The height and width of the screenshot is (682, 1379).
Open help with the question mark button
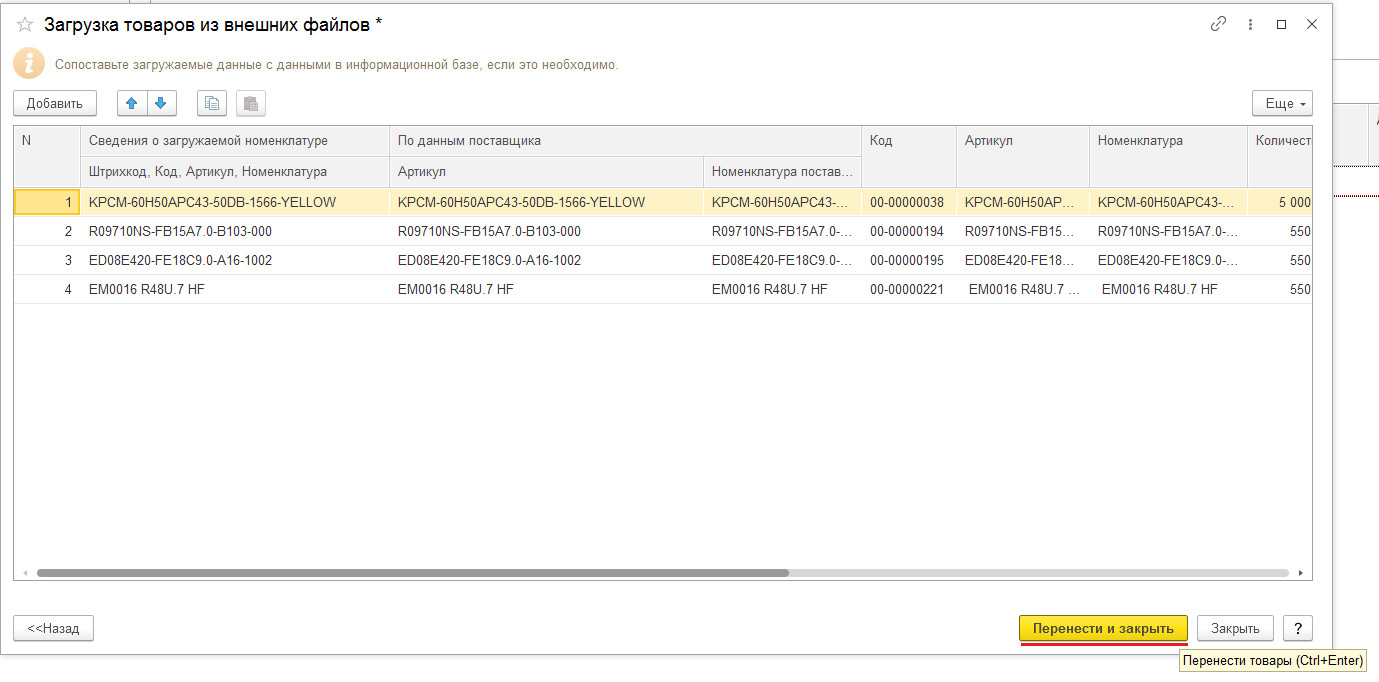1297,628
